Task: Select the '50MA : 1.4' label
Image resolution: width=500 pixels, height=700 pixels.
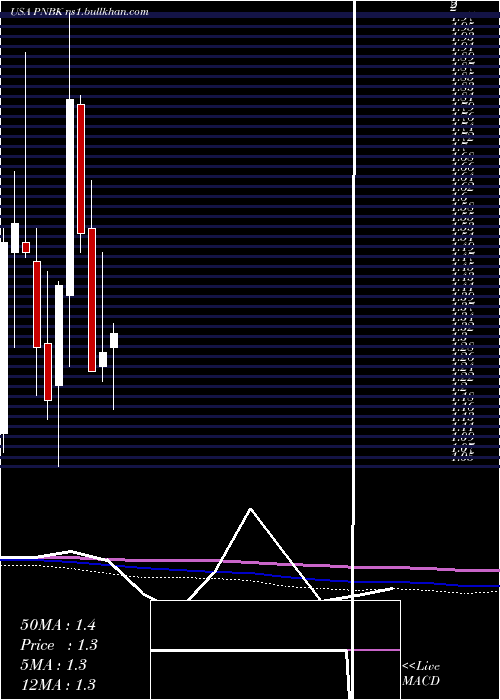Action: [x=58, y=625]
